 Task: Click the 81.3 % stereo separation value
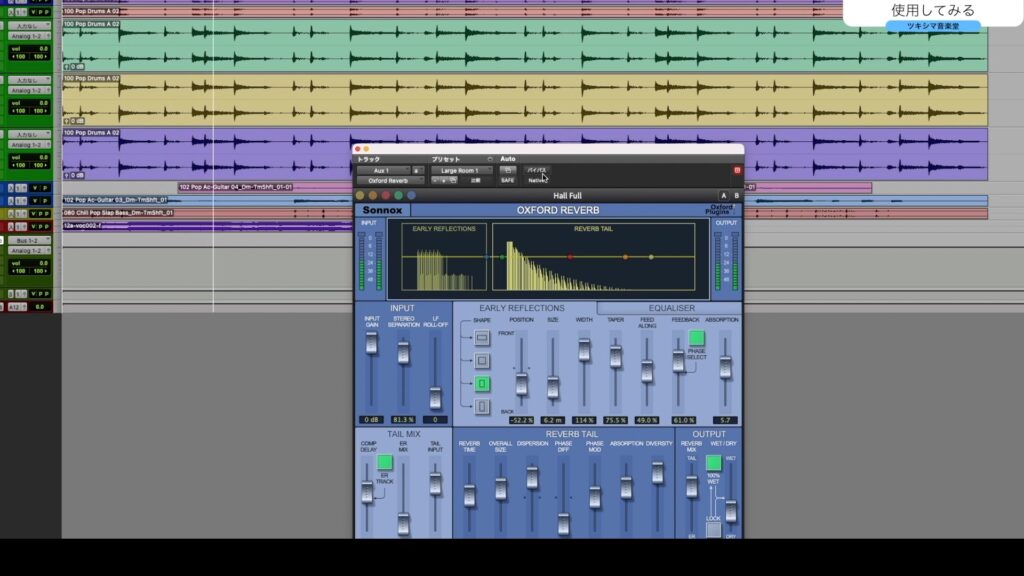coord(403,420)
